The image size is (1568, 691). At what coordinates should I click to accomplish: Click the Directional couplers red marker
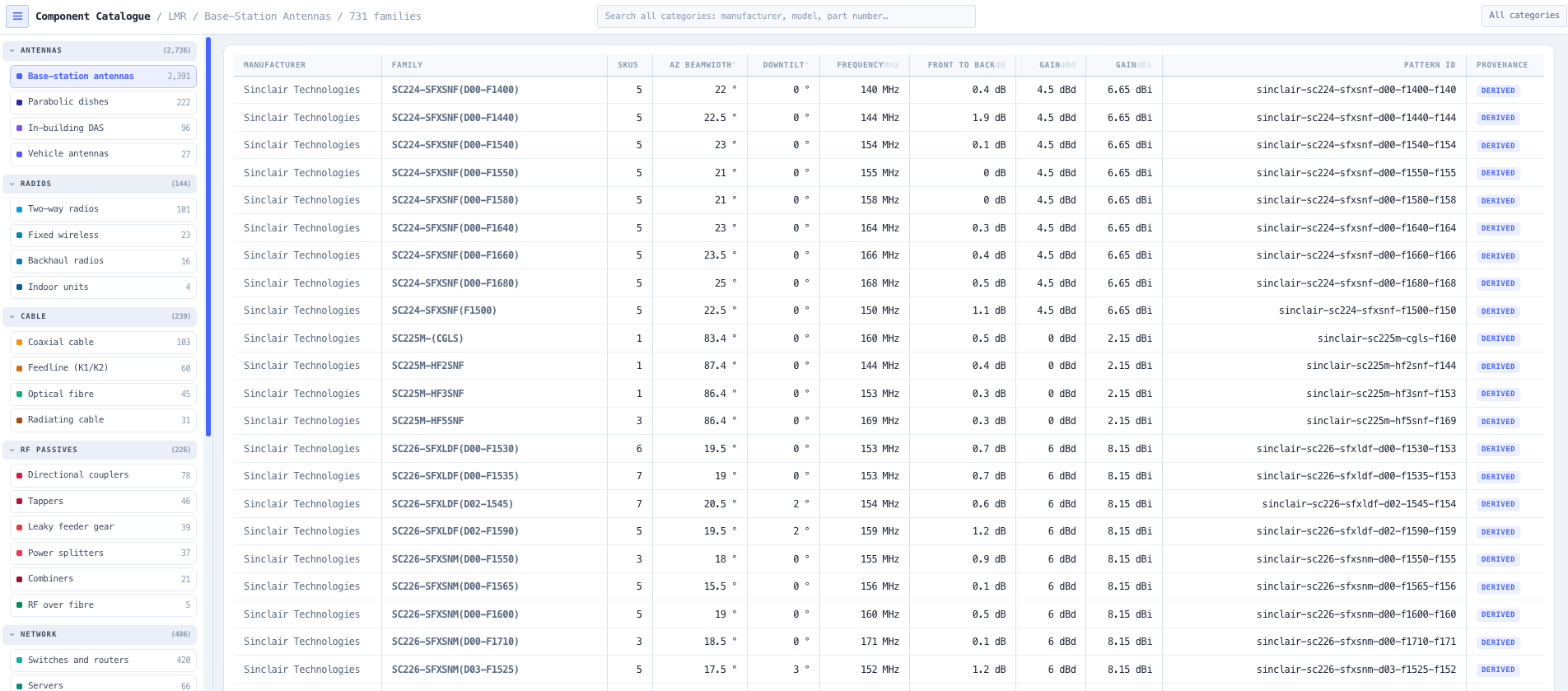[19, 475]
